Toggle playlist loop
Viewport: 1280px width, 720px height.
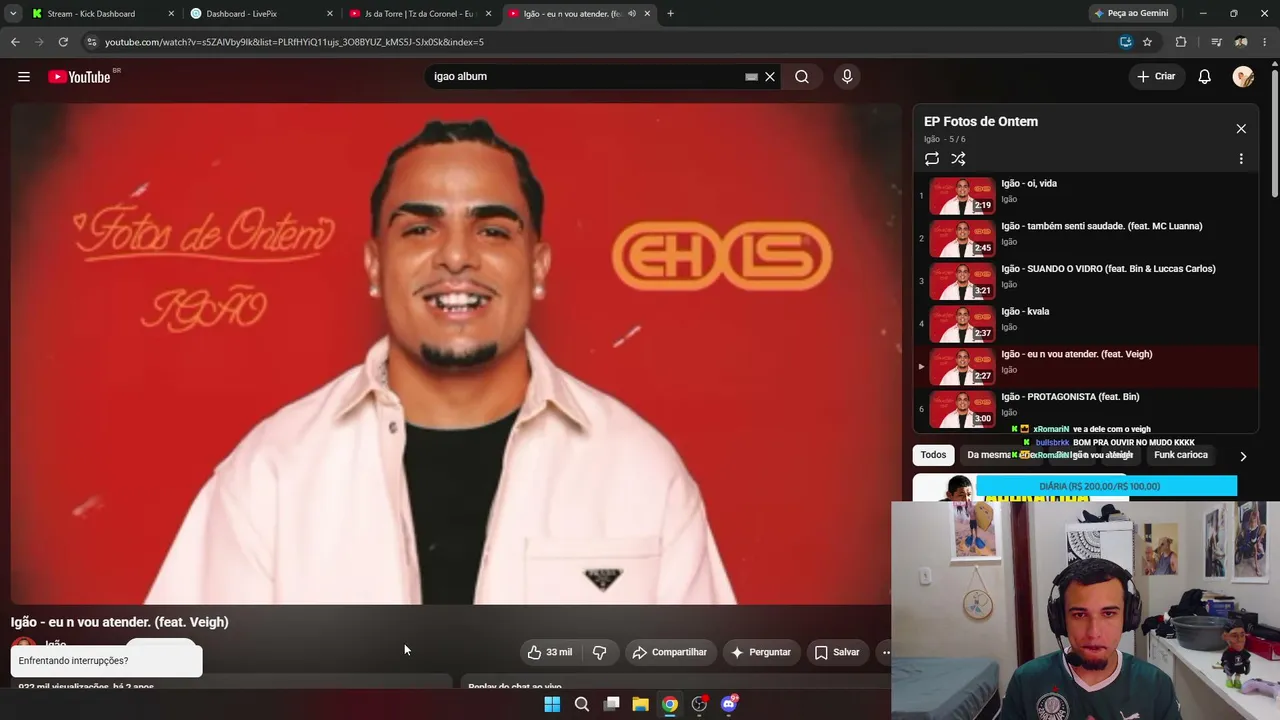(932, 159)
